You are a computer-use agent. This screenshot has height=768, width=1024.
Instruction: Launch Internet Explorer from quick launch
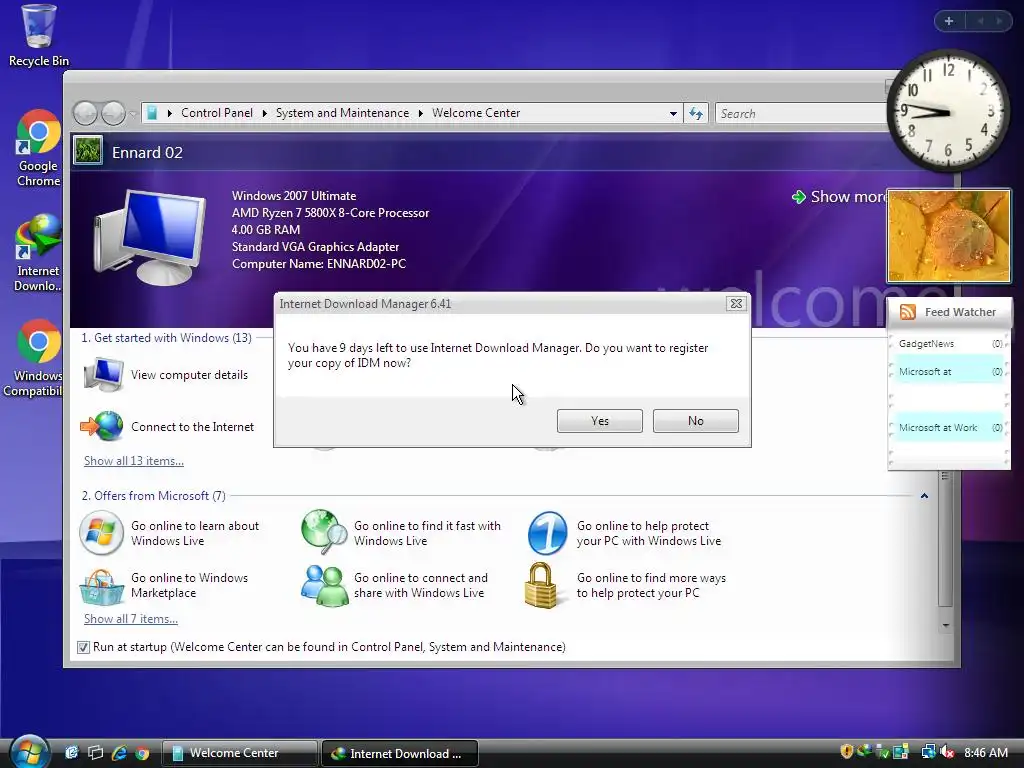click(119, 753)
